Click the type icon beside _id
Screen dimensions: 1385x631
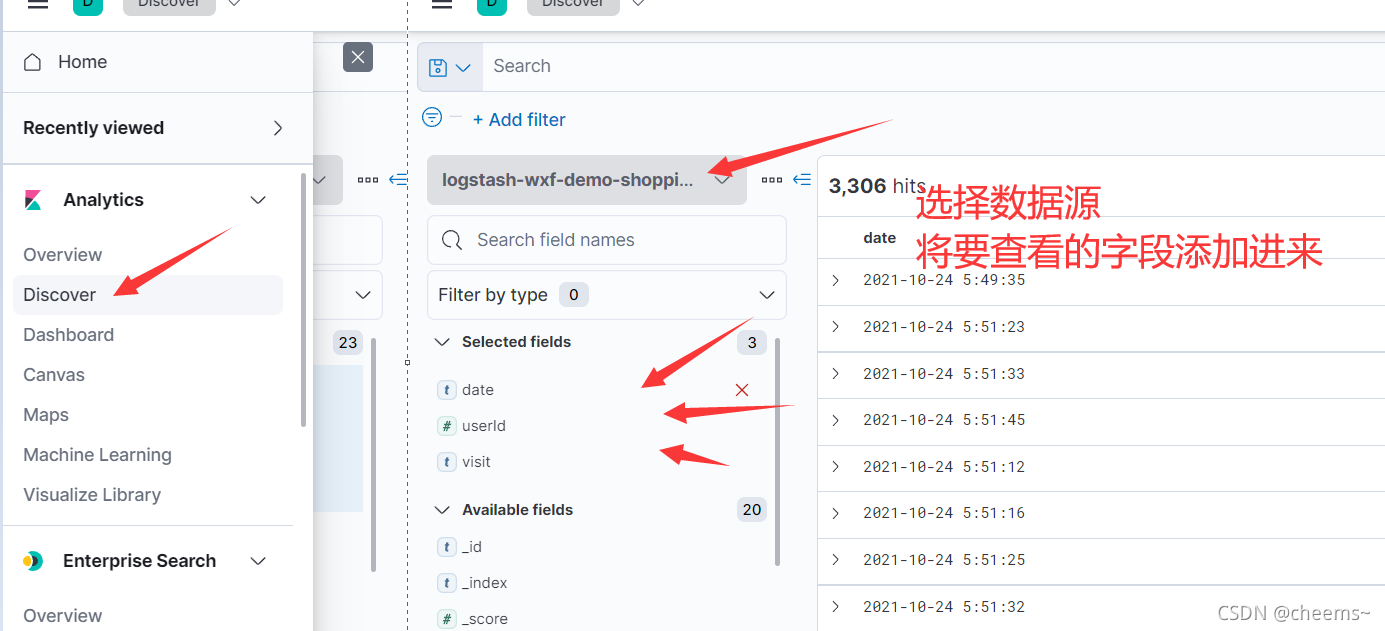click(x=447, y=547)
